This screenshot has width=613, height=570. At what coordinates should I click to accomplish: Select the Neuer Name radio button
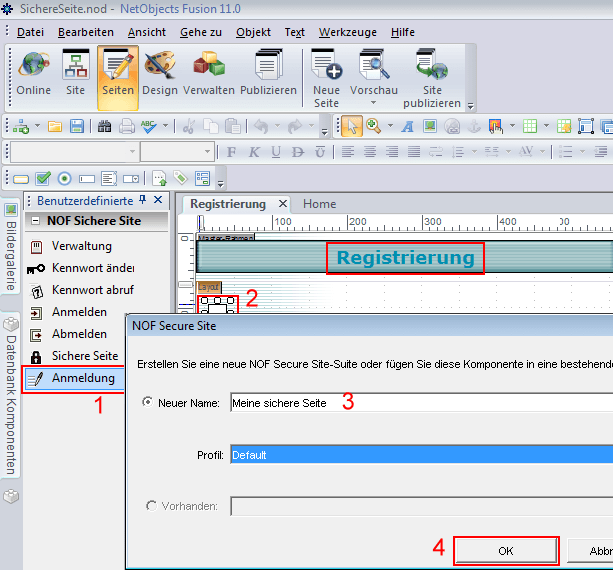click(x=148, y=402)
